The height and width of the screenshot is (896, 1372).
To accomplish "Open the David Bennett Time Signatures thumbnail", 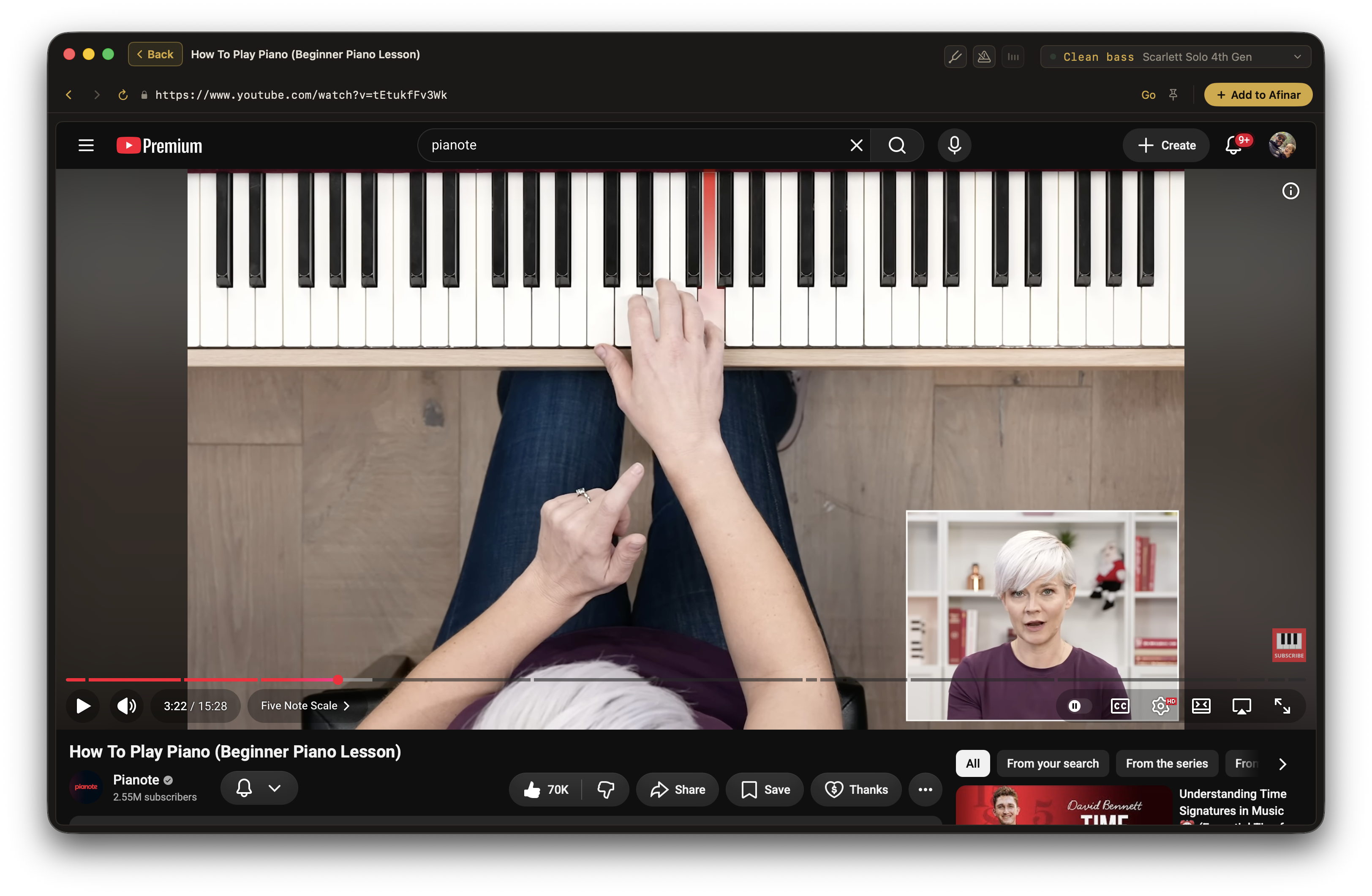I will tap(1064, 805).
